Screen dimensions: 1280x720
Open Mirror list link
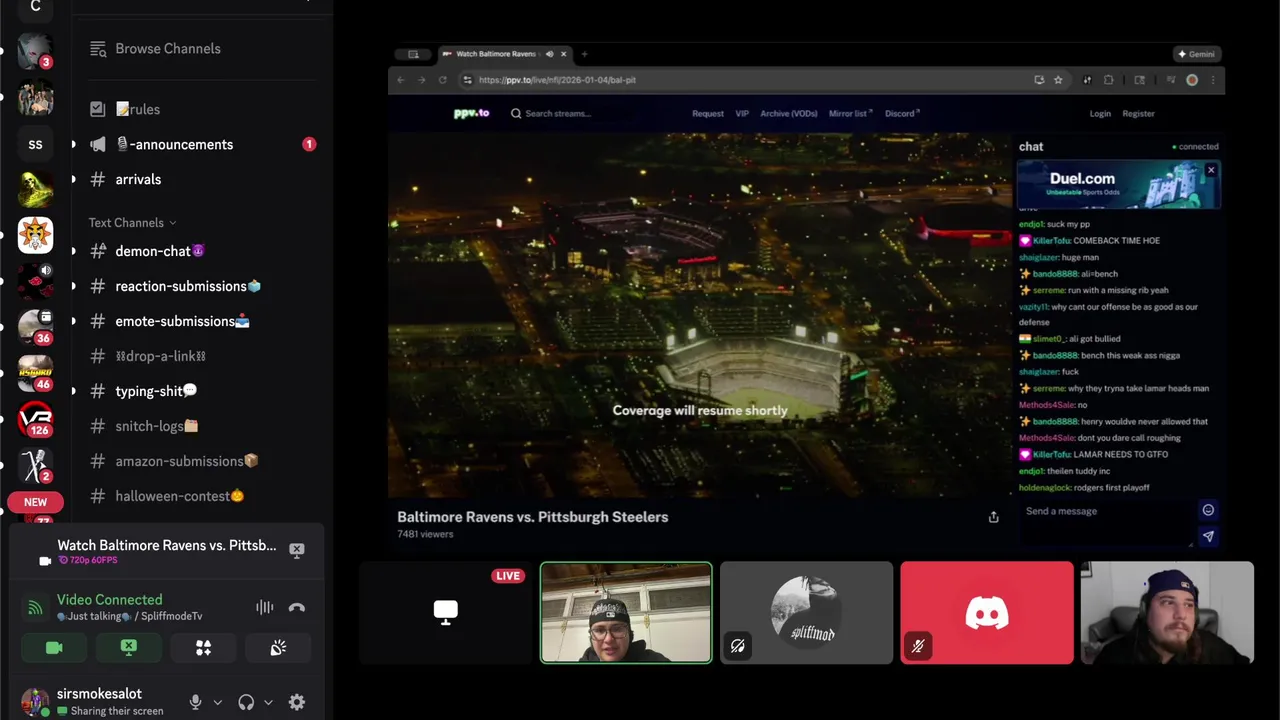tap(850, 113)
